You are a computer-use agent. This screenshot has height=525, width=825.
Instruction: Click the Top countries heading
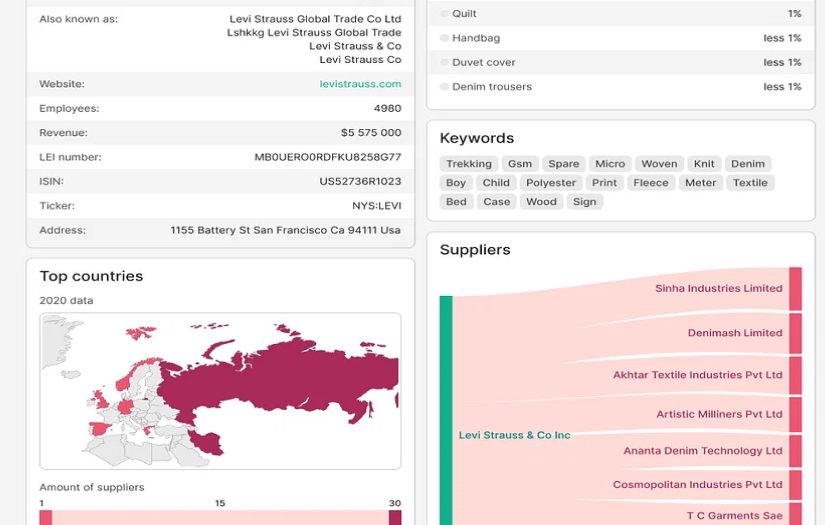(91, 276)
